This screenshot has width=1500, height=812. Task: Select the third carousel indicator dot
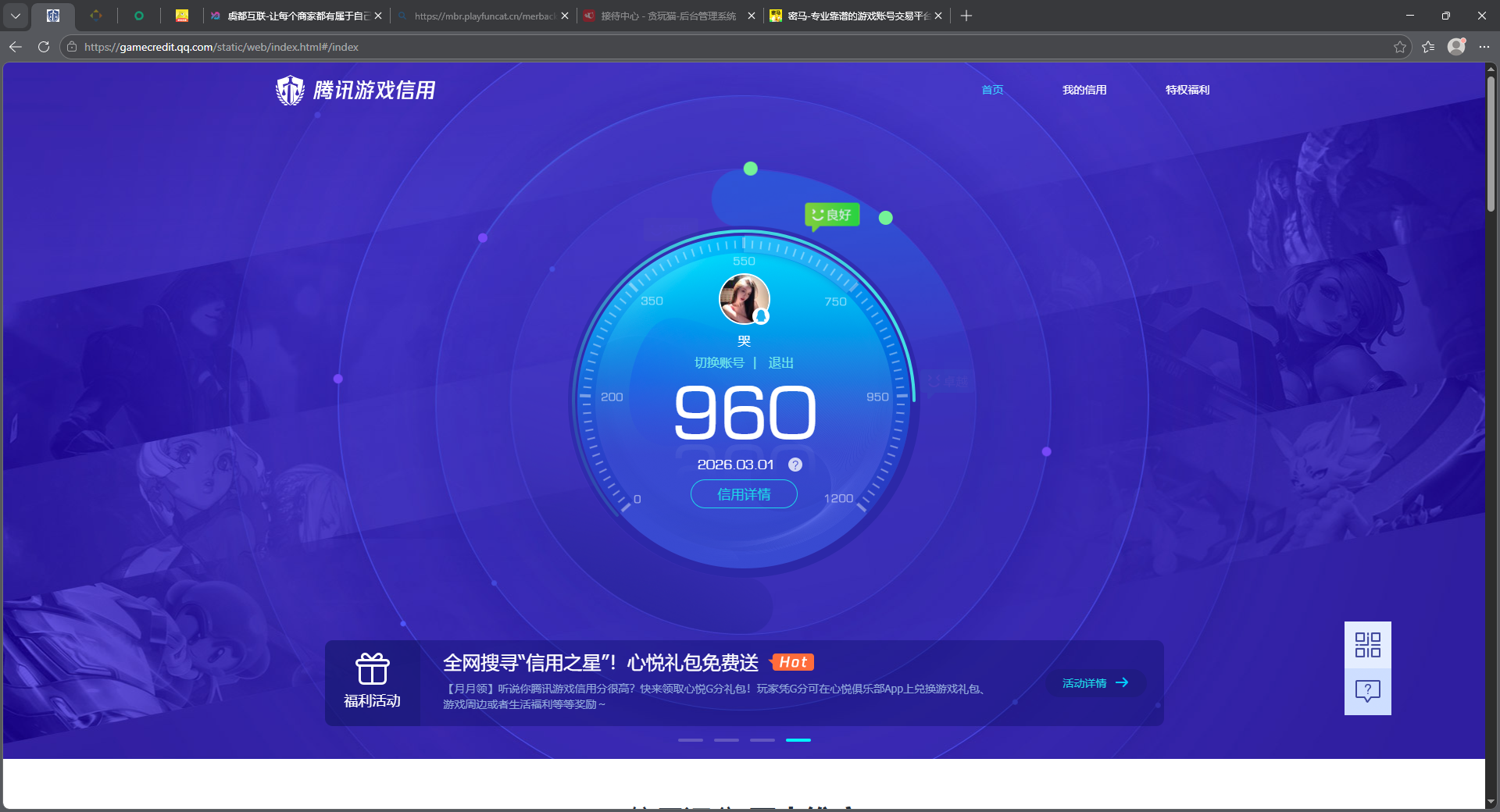point(762,740)
